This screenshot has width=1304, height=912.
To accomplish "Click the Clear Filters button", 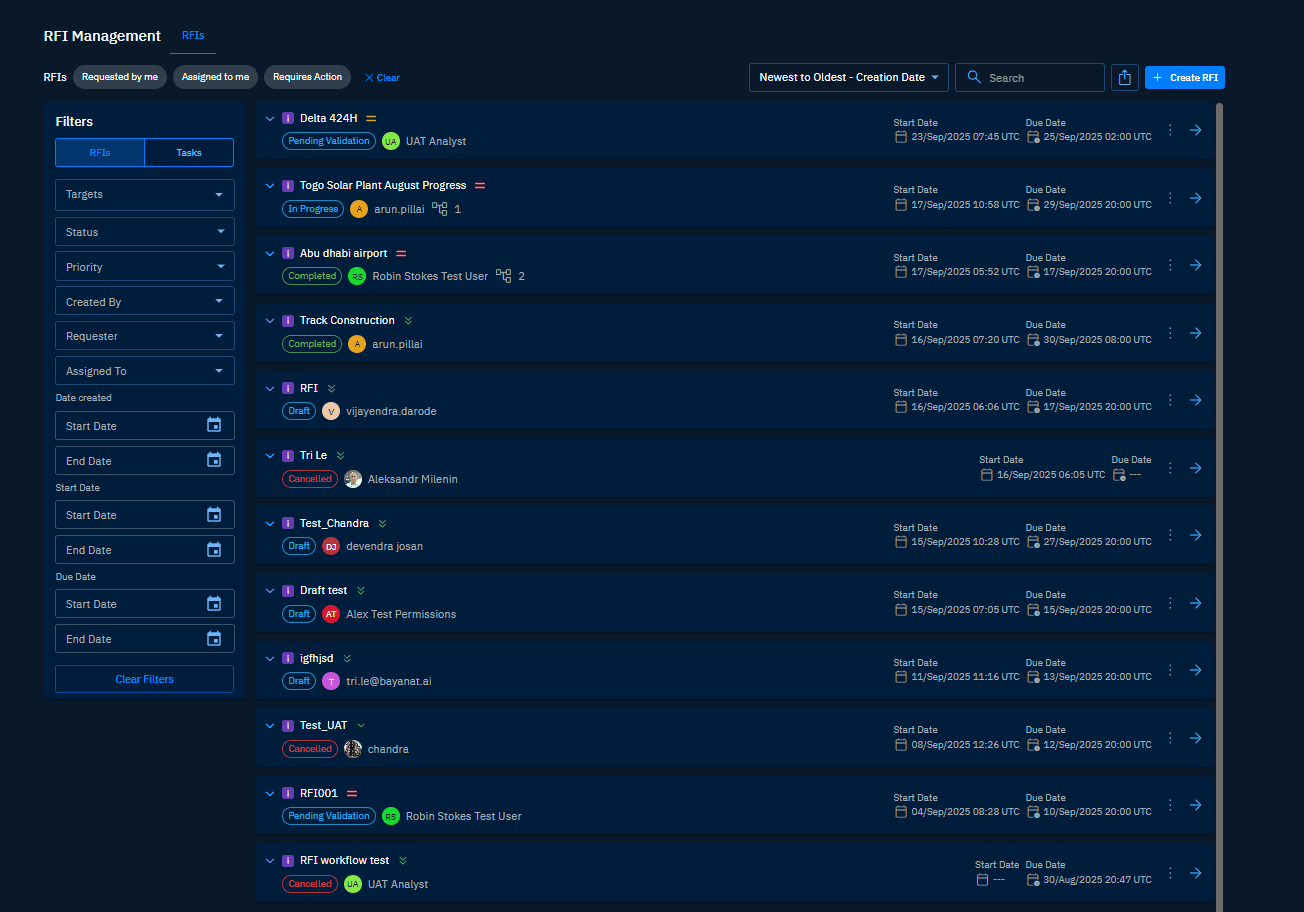I will coord(144,679).
